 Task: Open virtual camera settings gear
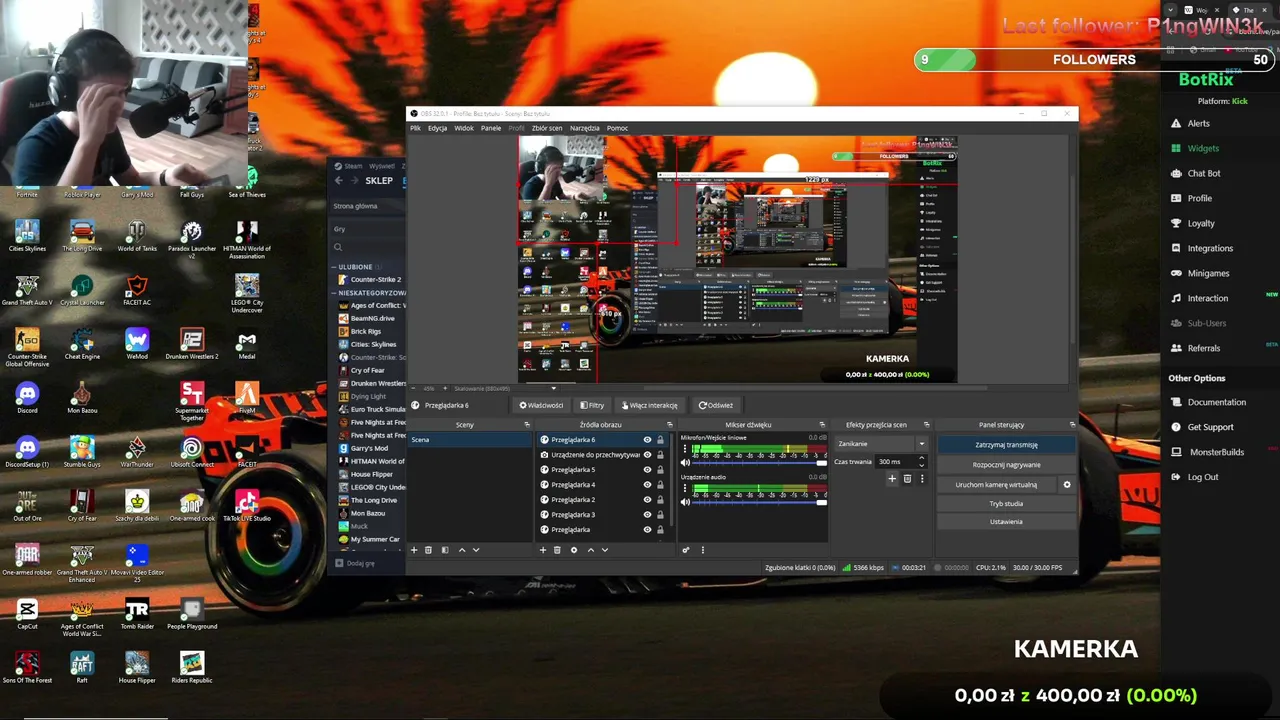pyautogui.click(x=1067, y=485)
